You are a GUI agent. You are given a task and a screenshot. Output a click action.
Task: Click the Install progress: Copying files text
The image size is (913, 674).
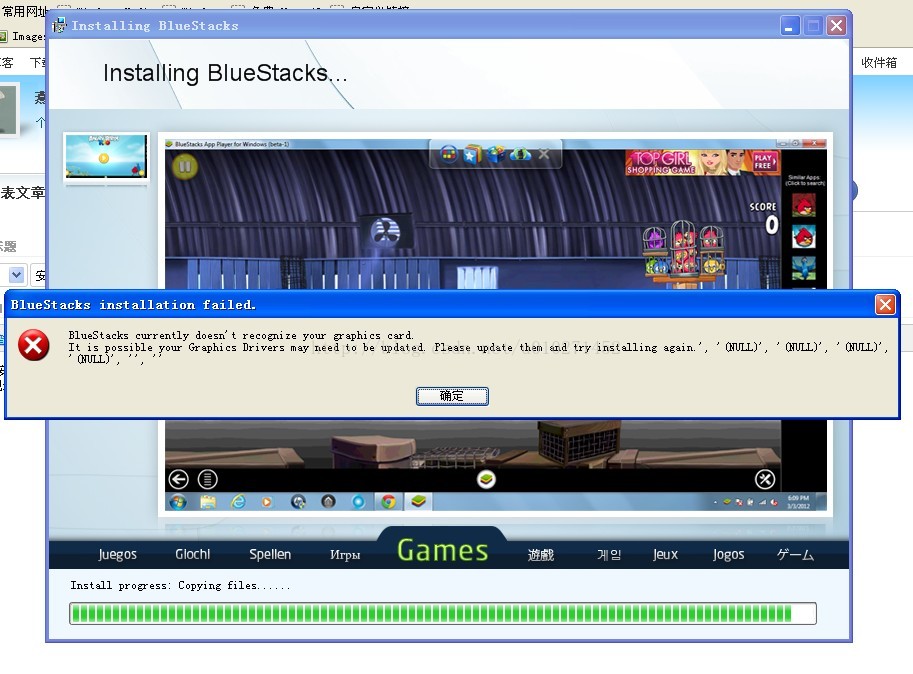coord(180,586)
